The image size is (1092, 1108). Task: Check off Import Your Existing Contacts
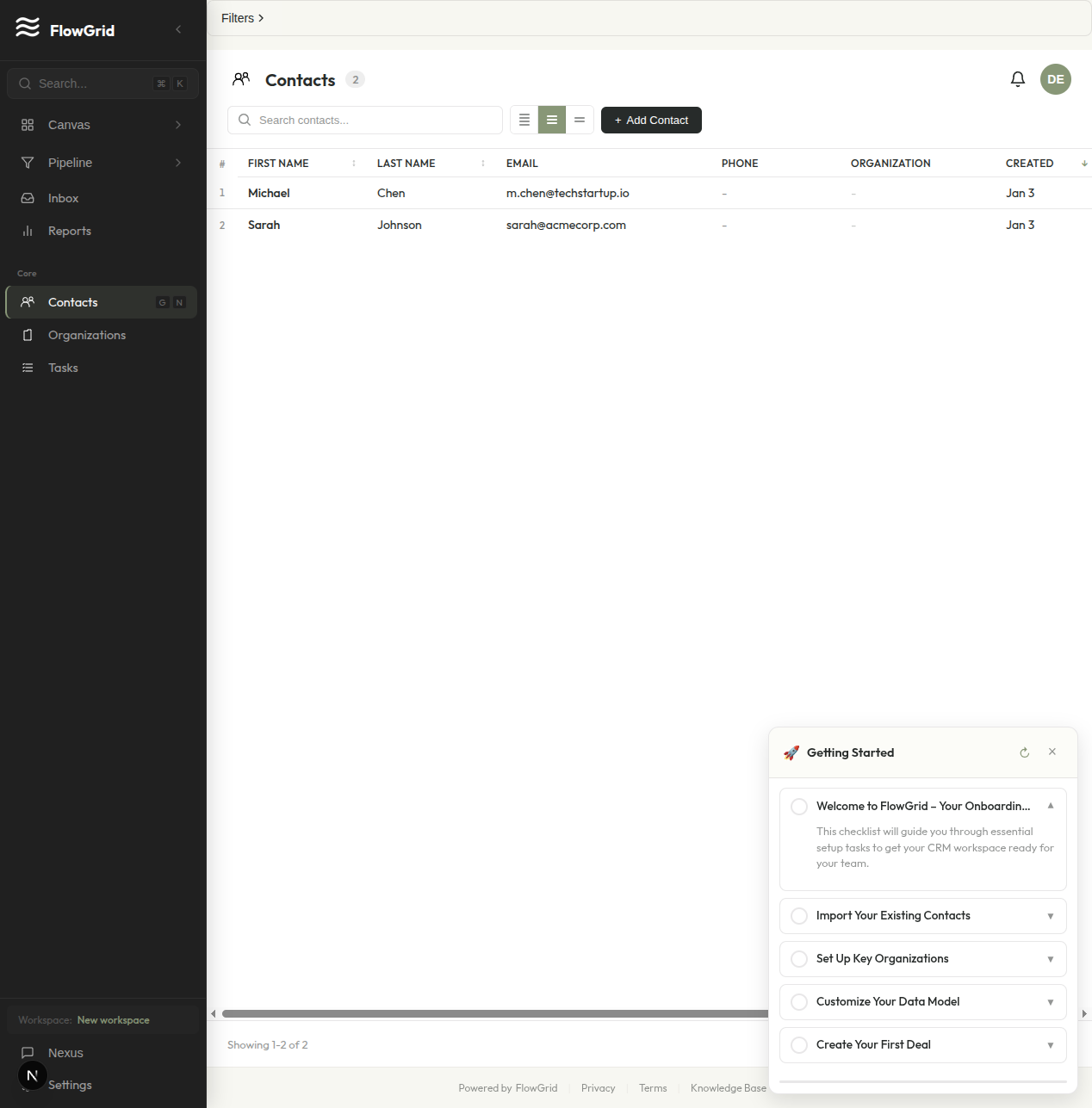pos(798,916)
